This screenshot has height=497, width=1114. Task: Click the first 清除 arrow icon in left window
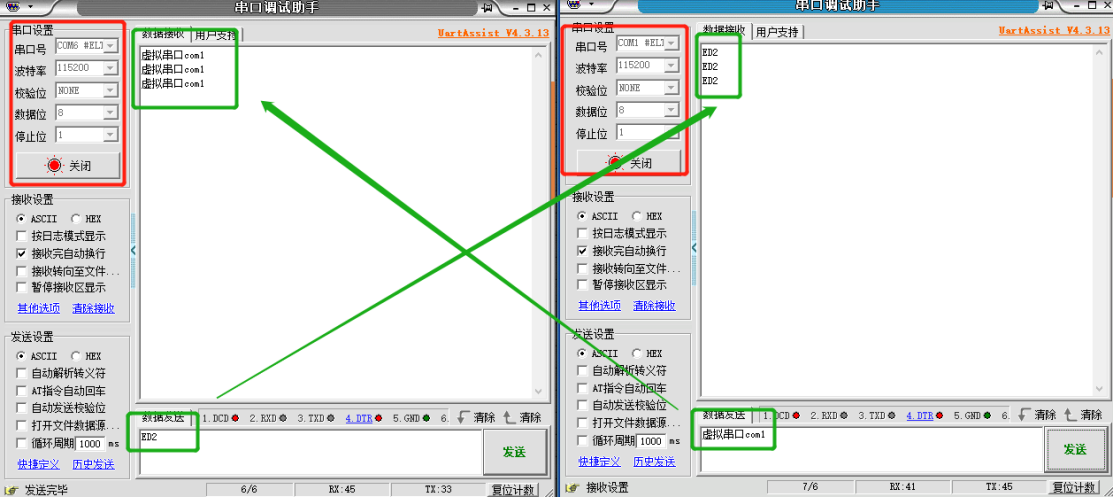pyautogui.click(x=463, y=417)
